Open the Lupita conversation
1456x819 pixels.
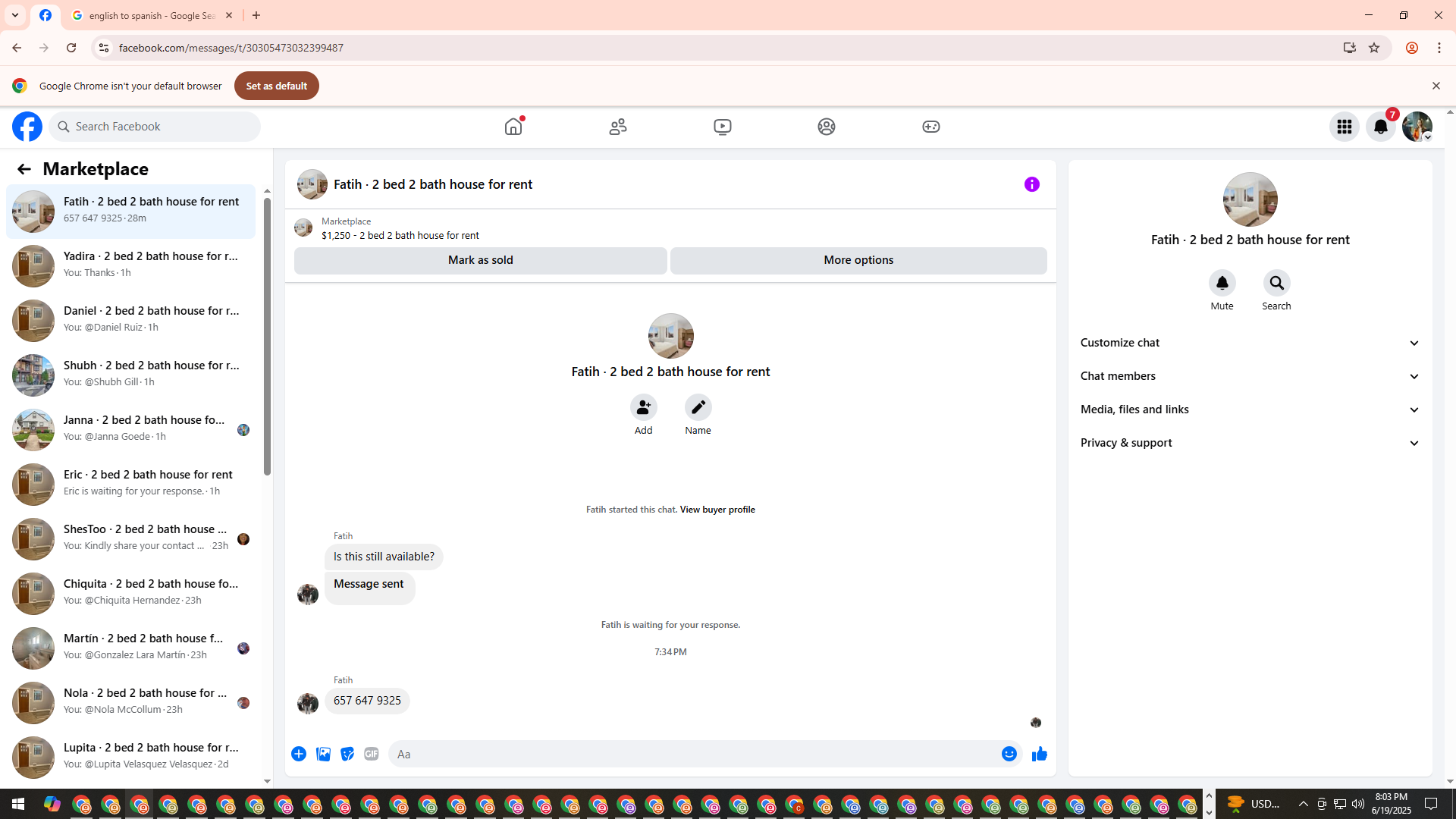coord(131,758)
